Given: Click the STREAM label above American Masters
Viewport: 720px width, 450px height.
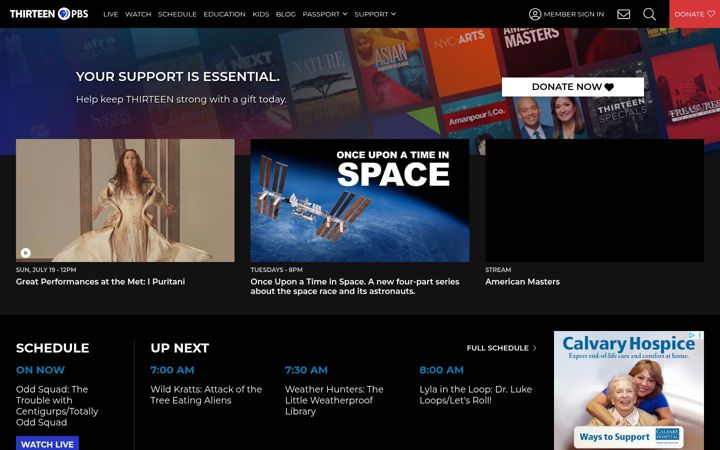Looking at the screenshot, I should pos(498,270).
